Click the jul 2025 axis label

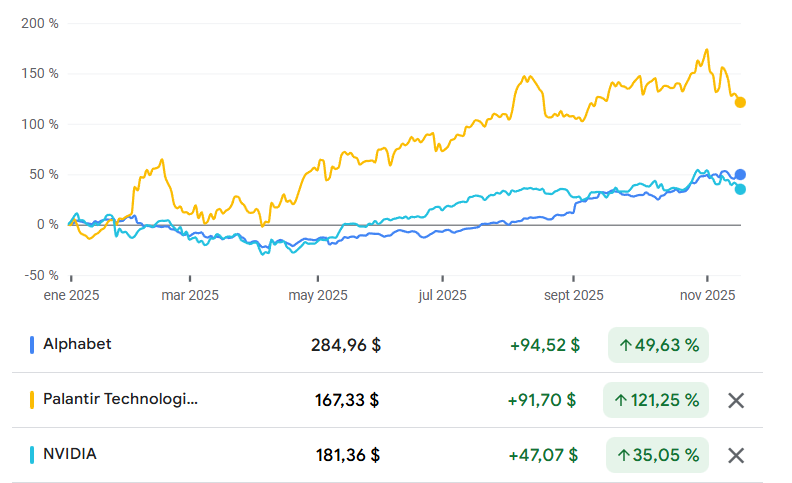[443, 295]
